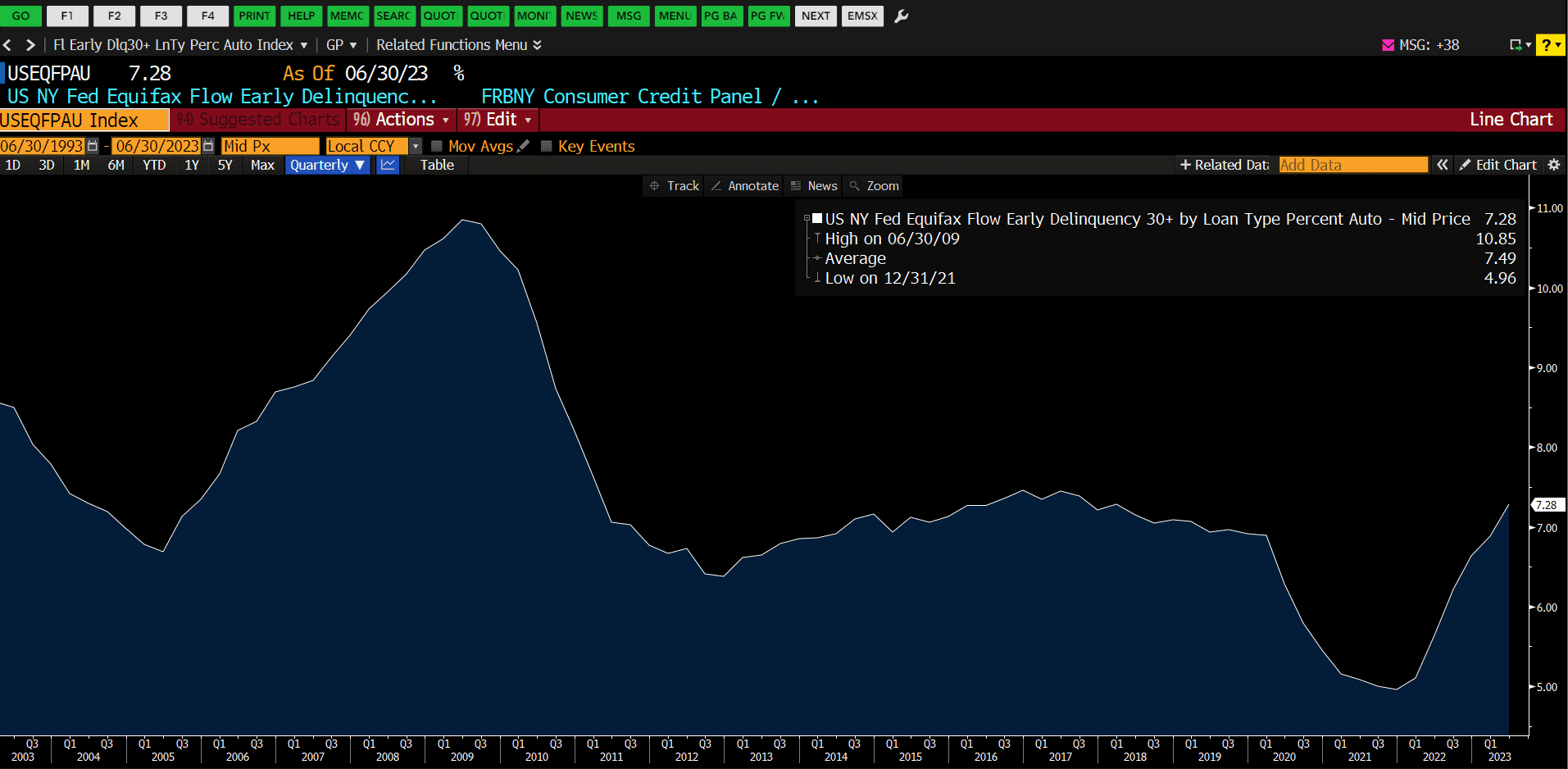Switch to line chart view icon
This screenshot has width=1568, height=769.
(388, 165)
